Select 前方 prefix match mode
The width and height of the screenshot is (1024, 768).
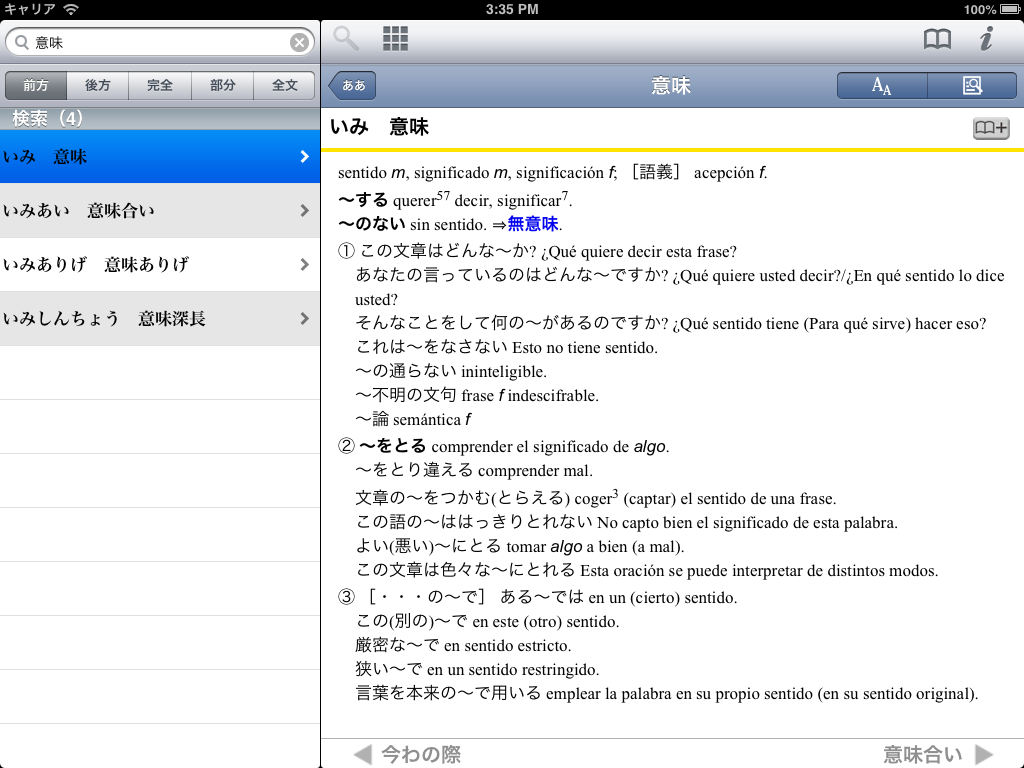click(x=36, y=86)
